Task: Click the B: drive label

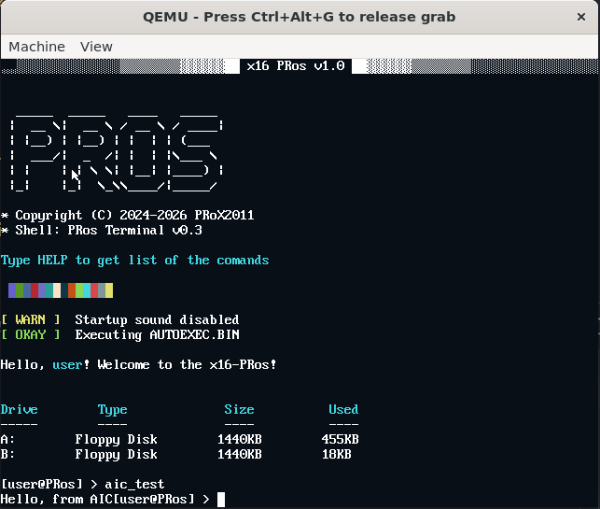Action: [x=8, y=454]
